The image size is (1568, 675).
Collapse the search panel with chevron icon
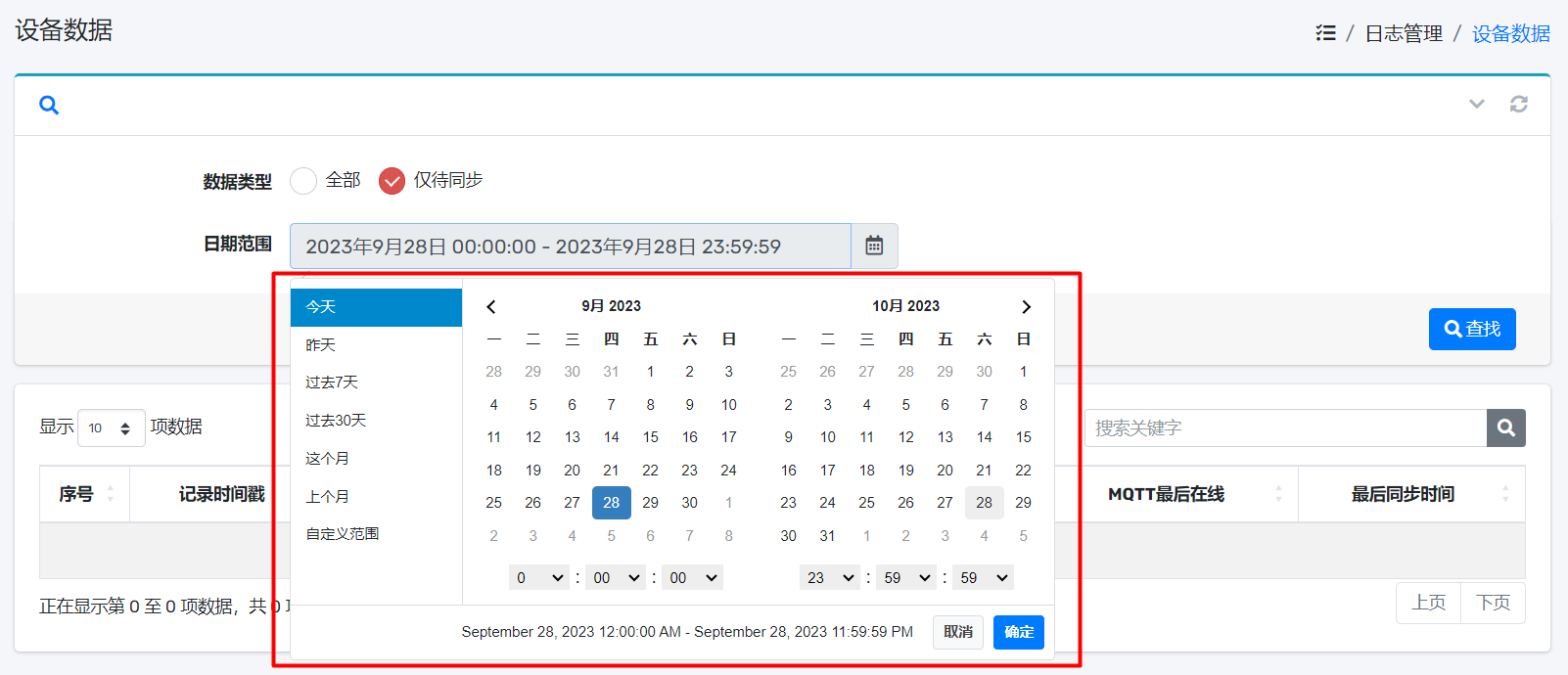(x=1476, y=105)
